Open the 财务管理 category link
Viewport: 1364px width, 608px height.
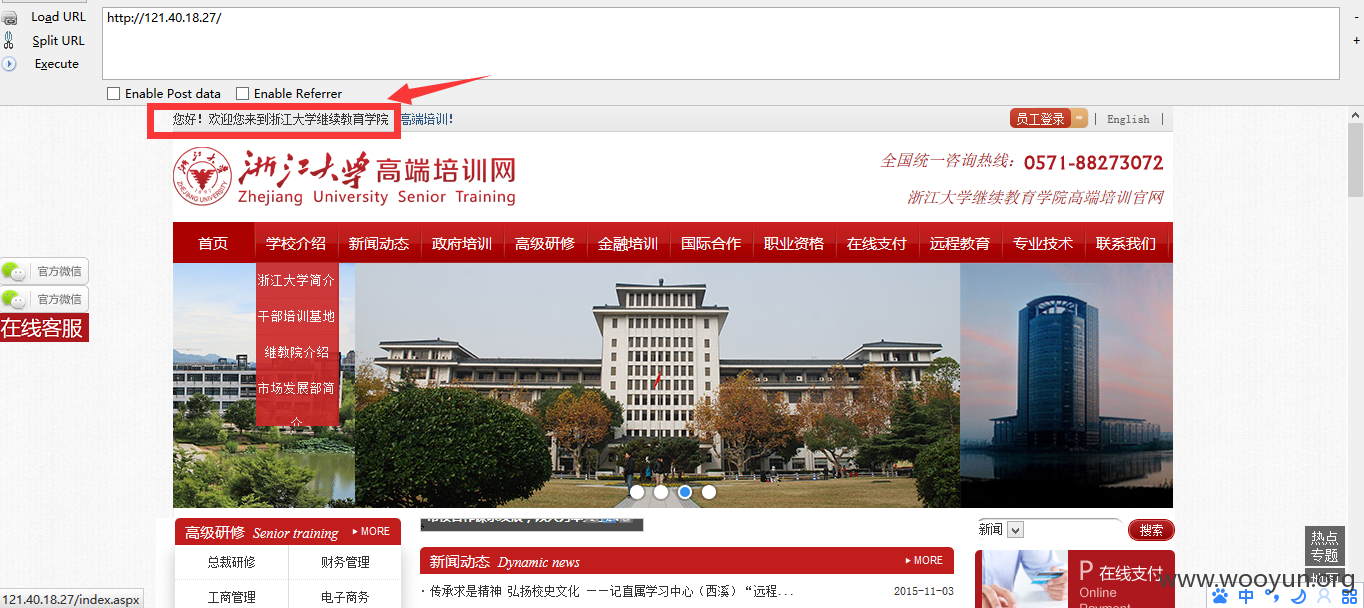tap(345, 562)
